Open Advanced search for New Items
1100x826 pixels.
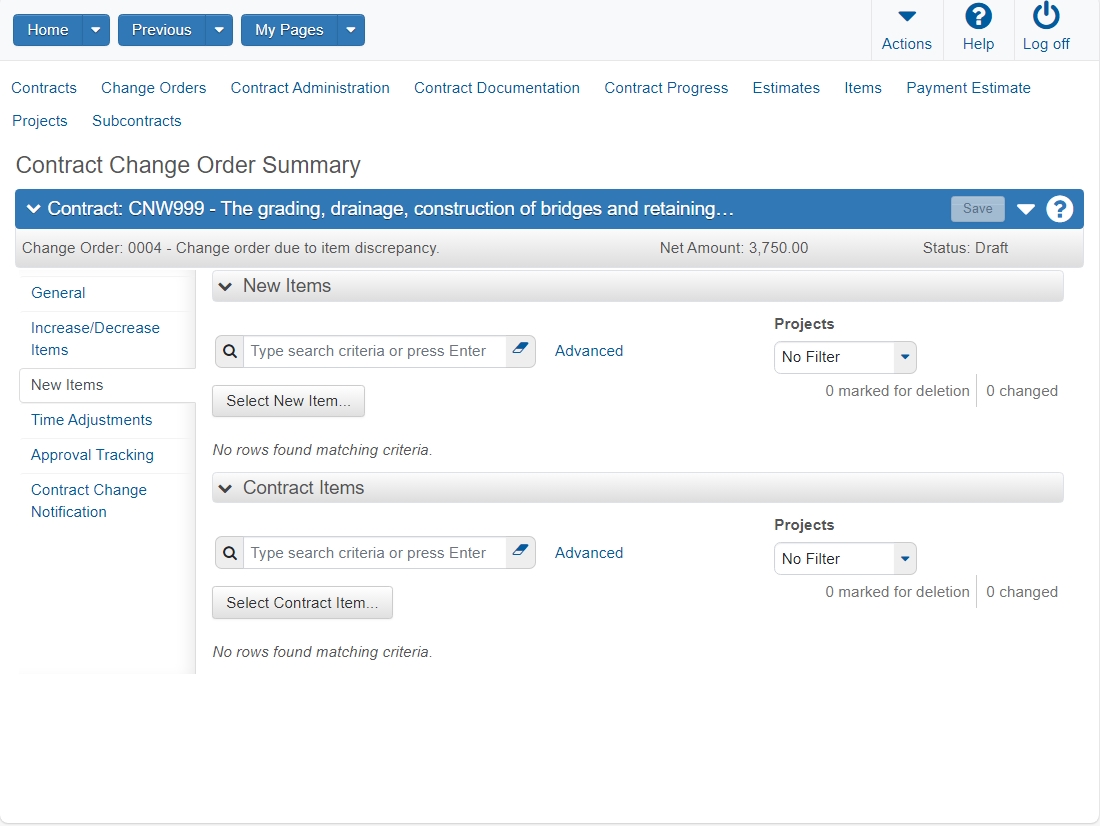[x=589, y=351]
